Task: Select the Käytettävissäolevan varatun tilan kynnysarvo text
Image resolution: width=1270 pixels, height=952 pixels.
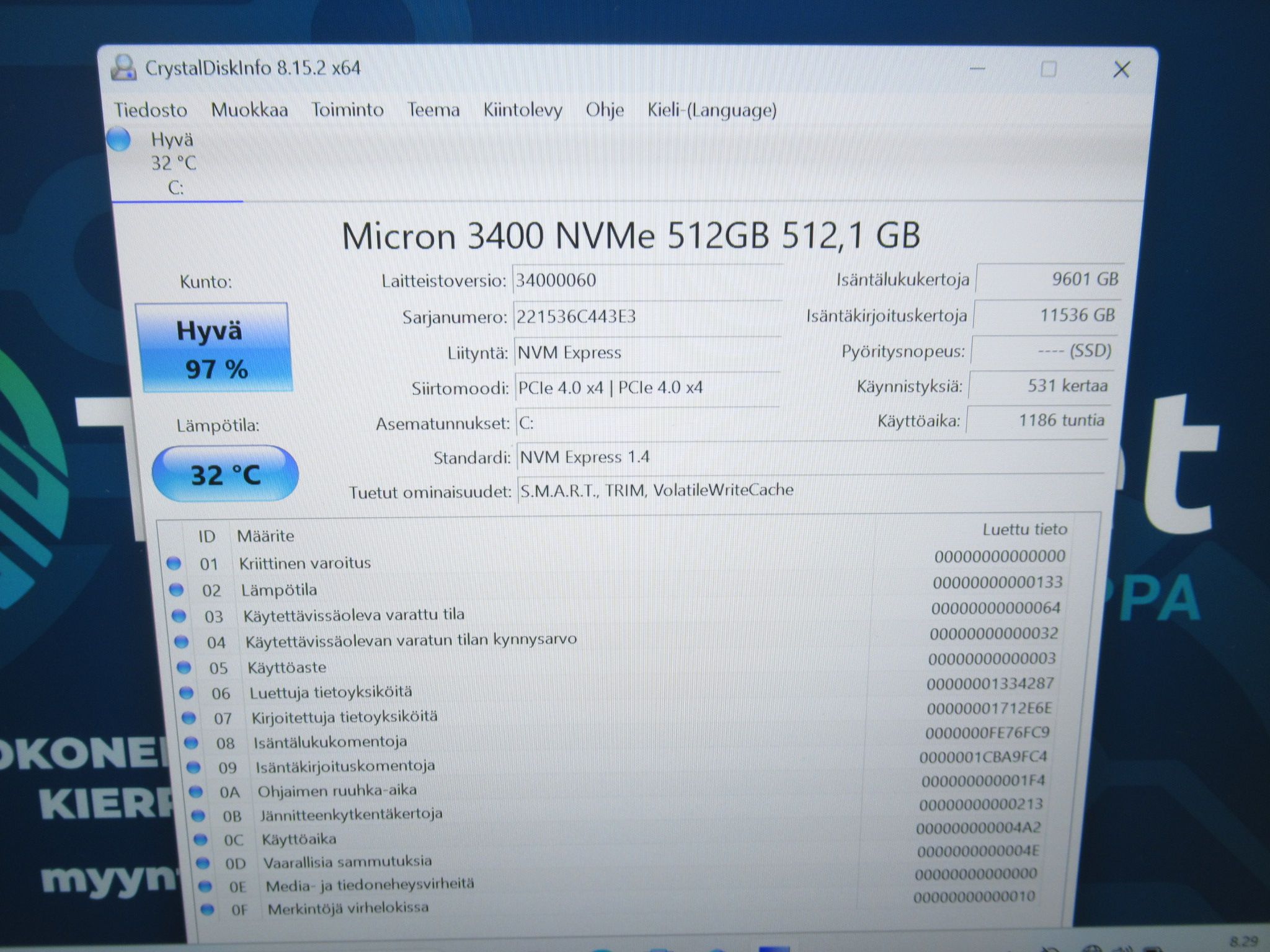Action: (x=411, y=640)
